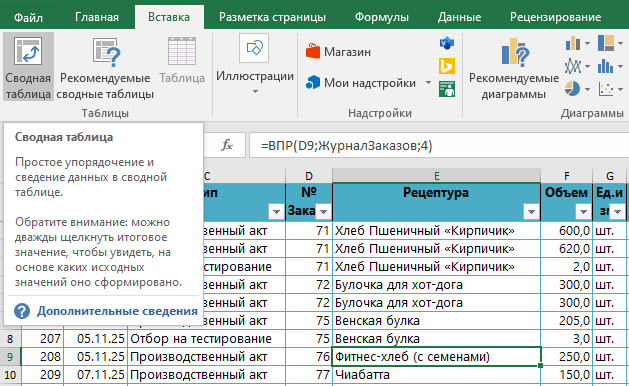Screen dimensions: 629x386
Task: Follow the Дополнительные сведения link
Action: tap(118, 311)
